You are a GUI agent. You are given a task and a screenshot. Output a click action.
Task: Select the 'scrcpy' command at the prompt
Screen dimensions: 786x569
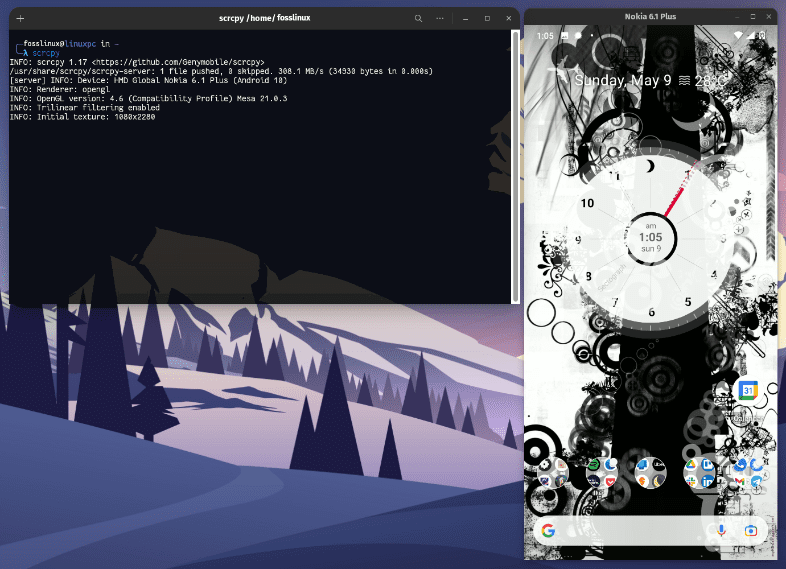pyautogui.click(x=46, y=53)
